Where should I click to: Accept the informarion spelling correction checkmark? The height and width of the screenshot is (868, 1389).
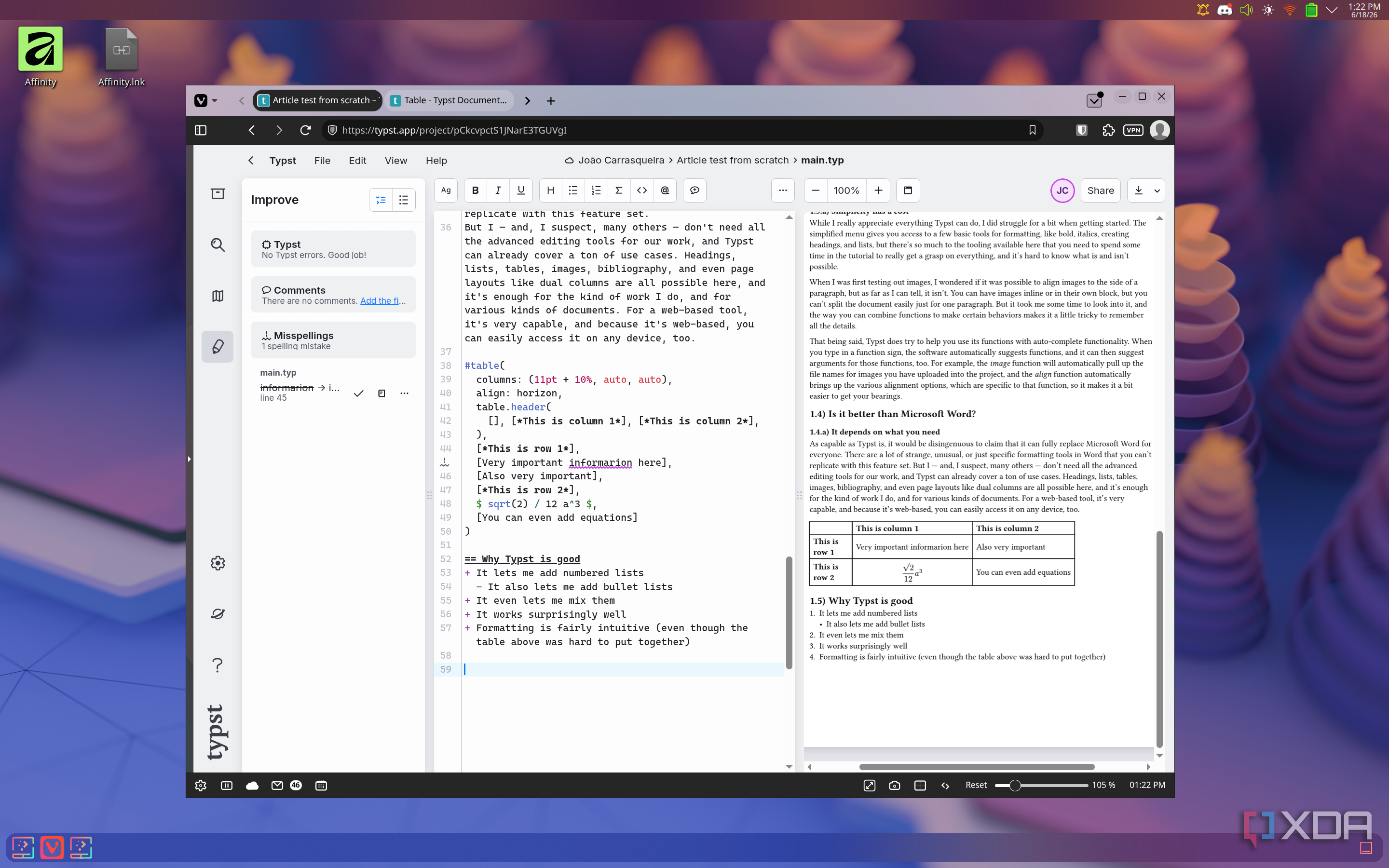359,393
